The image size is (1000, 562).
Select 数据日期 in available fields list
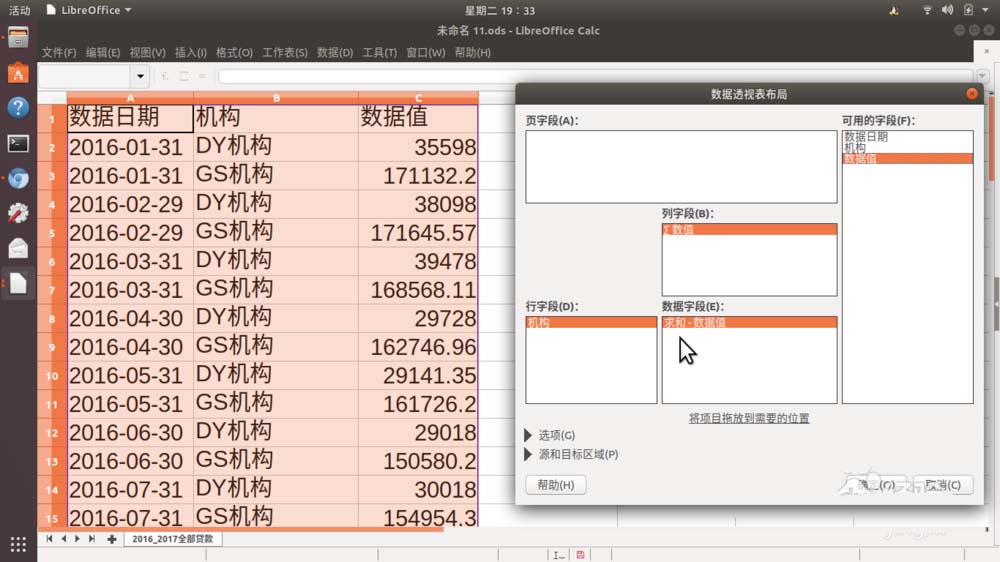[865, 137]
